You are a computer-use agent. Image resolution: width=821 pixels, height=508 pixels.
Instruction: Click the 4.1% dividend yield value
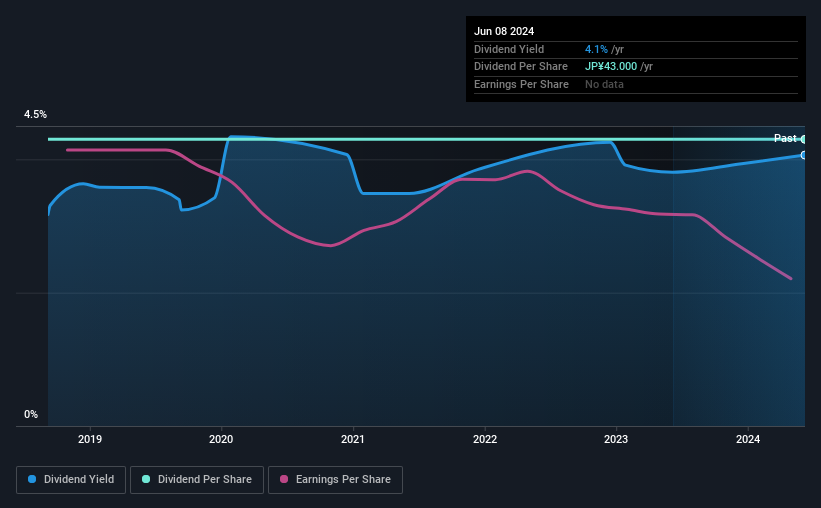596,49
